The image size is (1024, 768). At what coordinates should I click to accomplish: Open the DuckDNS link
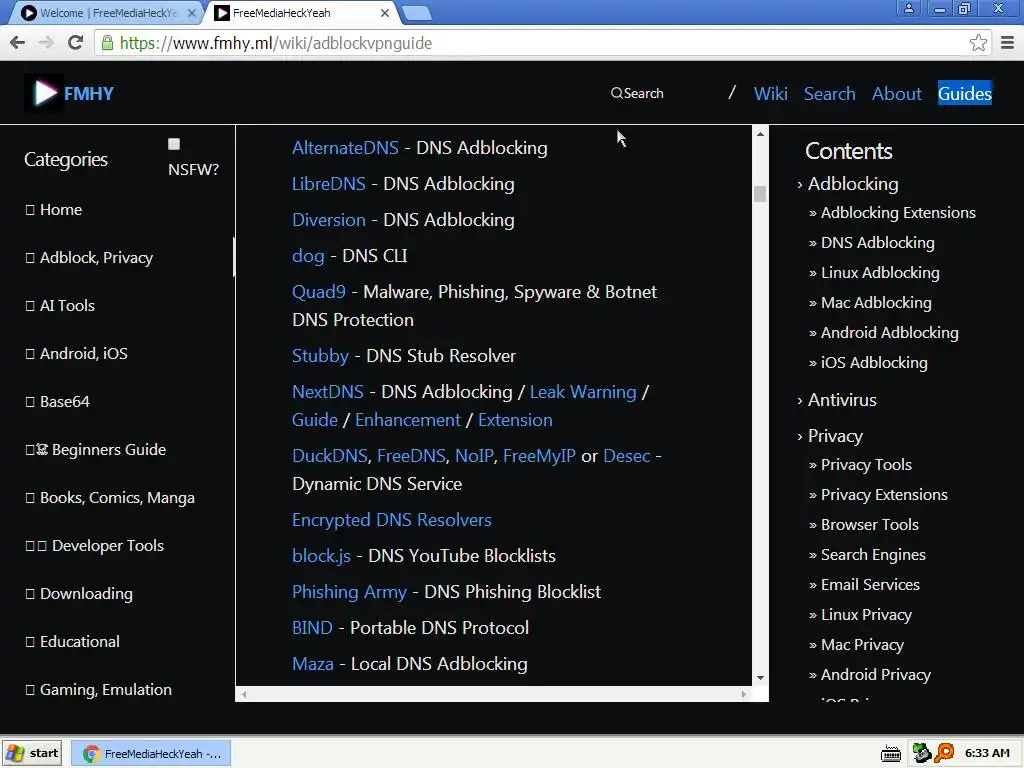pos(330,455)
